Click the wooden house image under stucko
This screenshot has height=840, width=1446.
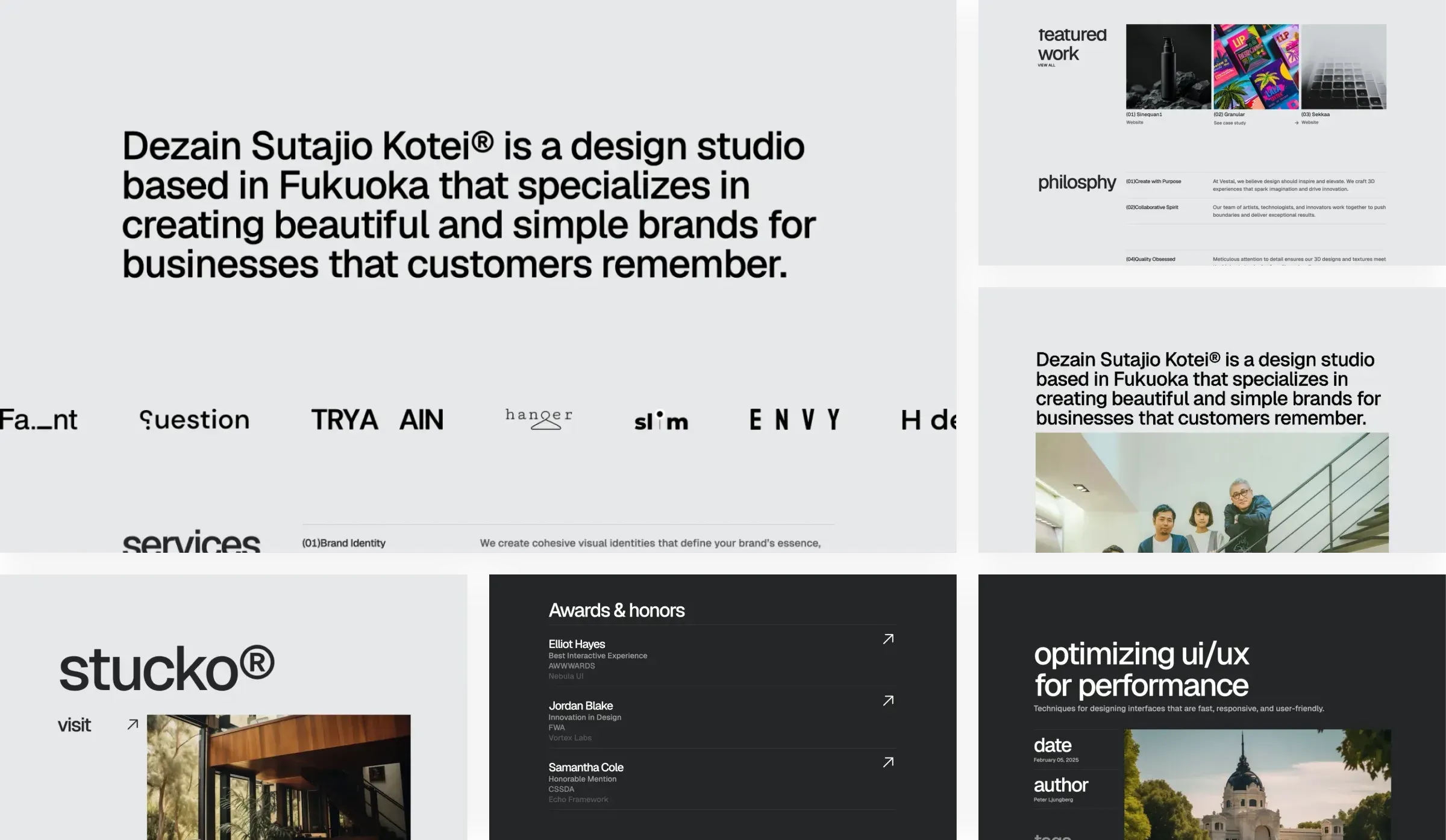(x=278, y=777)
